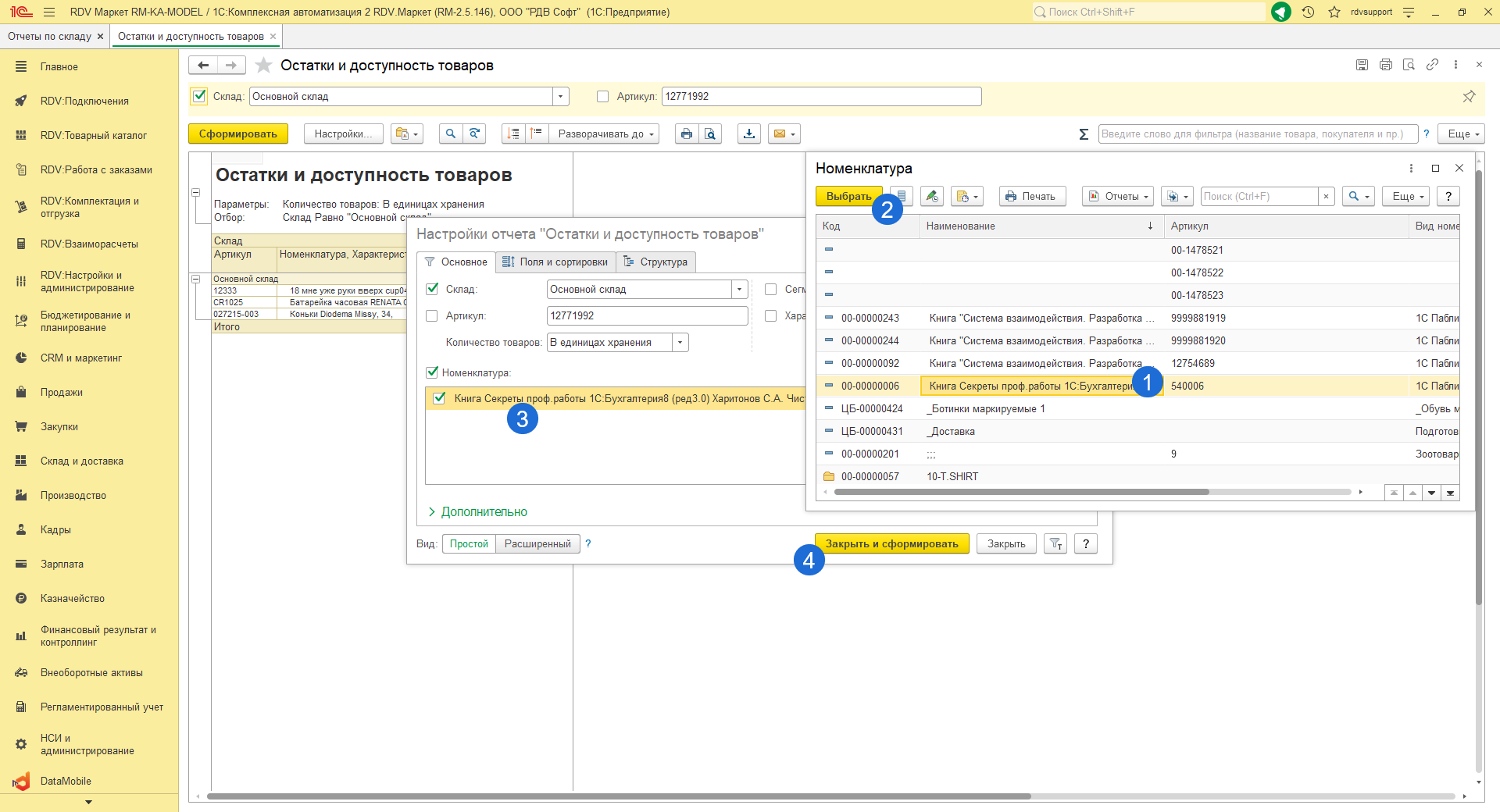
Task: Click the save report download icon
Action: (x=749, y=134)
